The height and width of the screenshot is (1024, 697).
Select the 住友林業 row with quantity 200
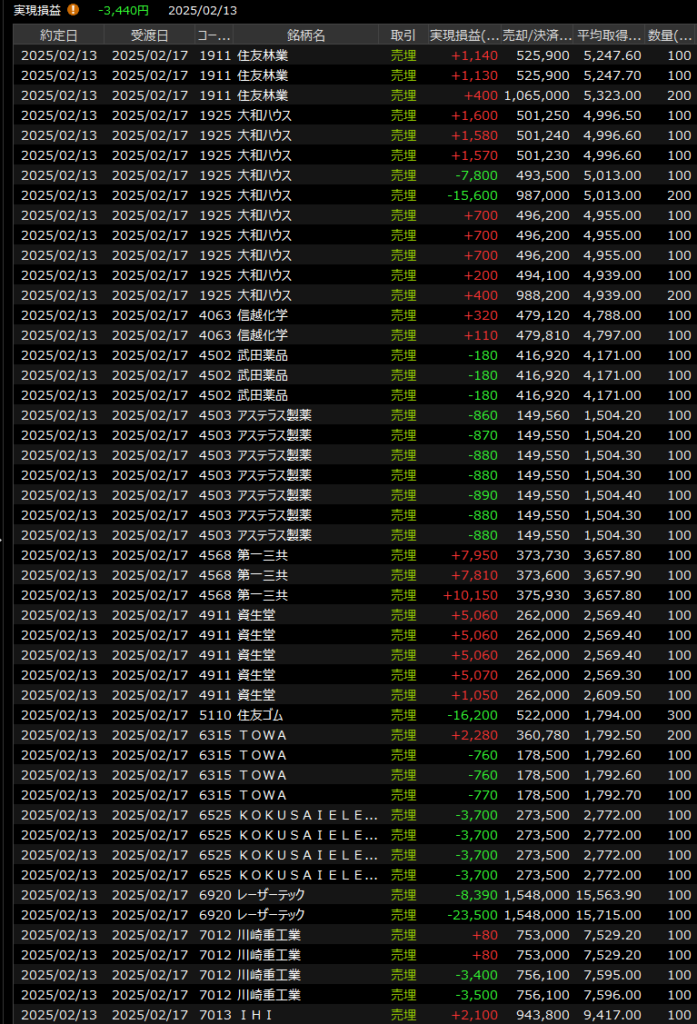click(300, 95)
